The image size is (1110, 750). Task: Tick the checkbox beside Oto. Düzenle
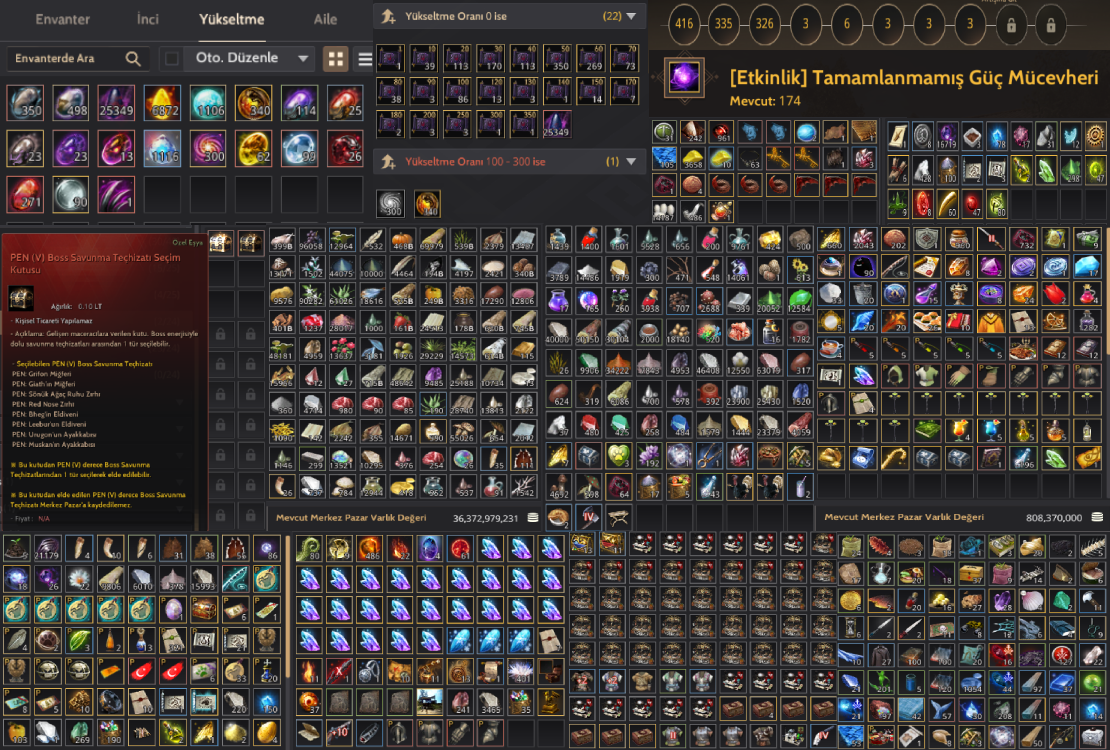[171, 58]
